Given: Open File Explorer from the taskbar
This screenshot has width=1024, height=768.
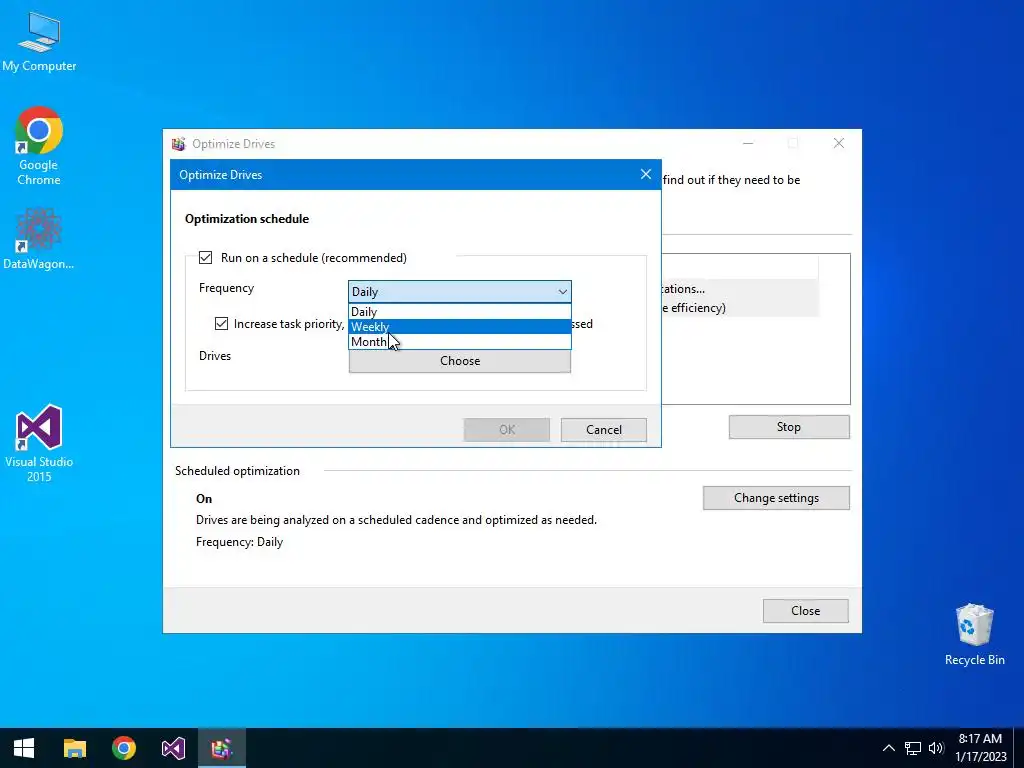Looking at the screenshot, I should 74,748.
